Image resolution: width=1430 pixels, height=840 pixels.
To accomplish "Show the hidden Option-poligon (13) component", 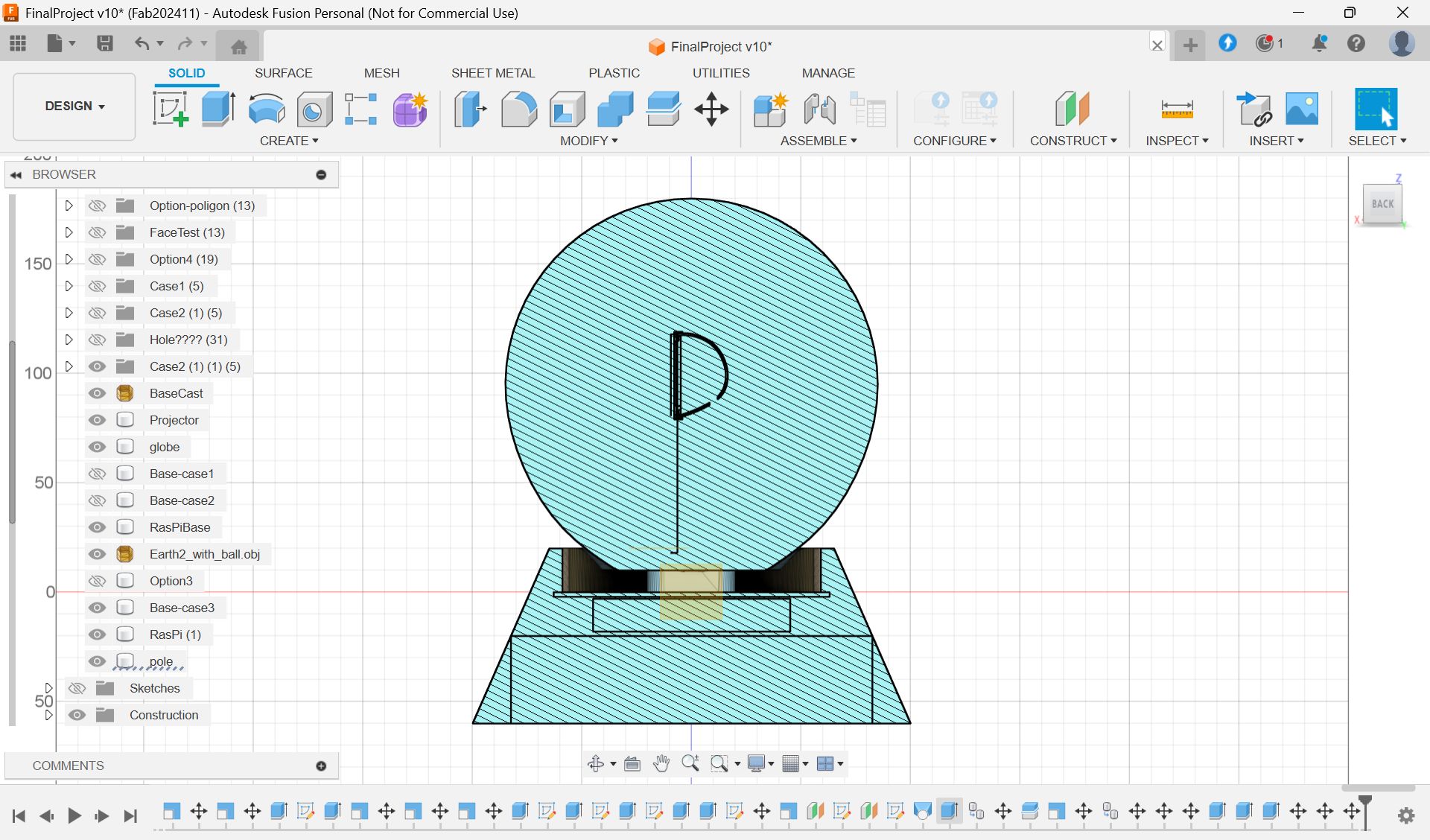I will (x=97, y=206).
